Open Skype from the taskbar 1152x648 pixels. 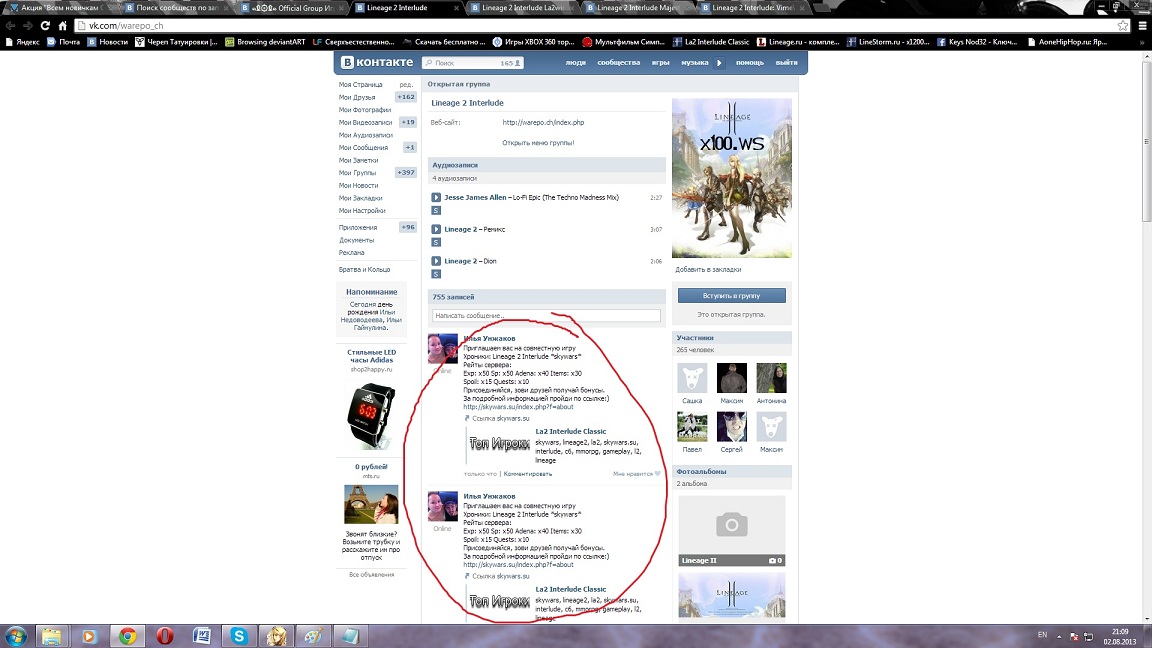[x=240, y=636]
